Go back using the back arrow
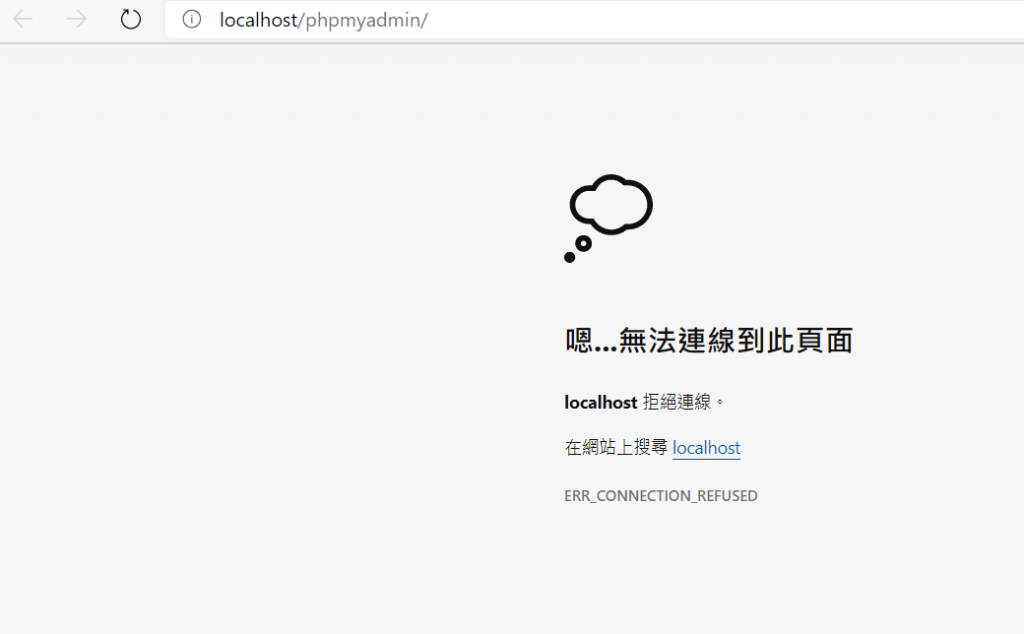This screenshot has width=1024, height=634. point(23,20)
